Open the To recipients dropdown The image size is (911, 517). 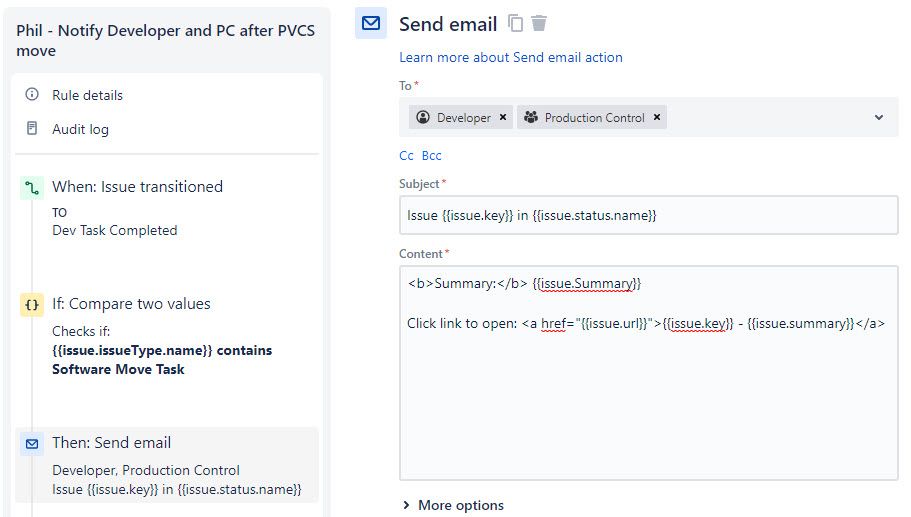(x=879, y=118)
